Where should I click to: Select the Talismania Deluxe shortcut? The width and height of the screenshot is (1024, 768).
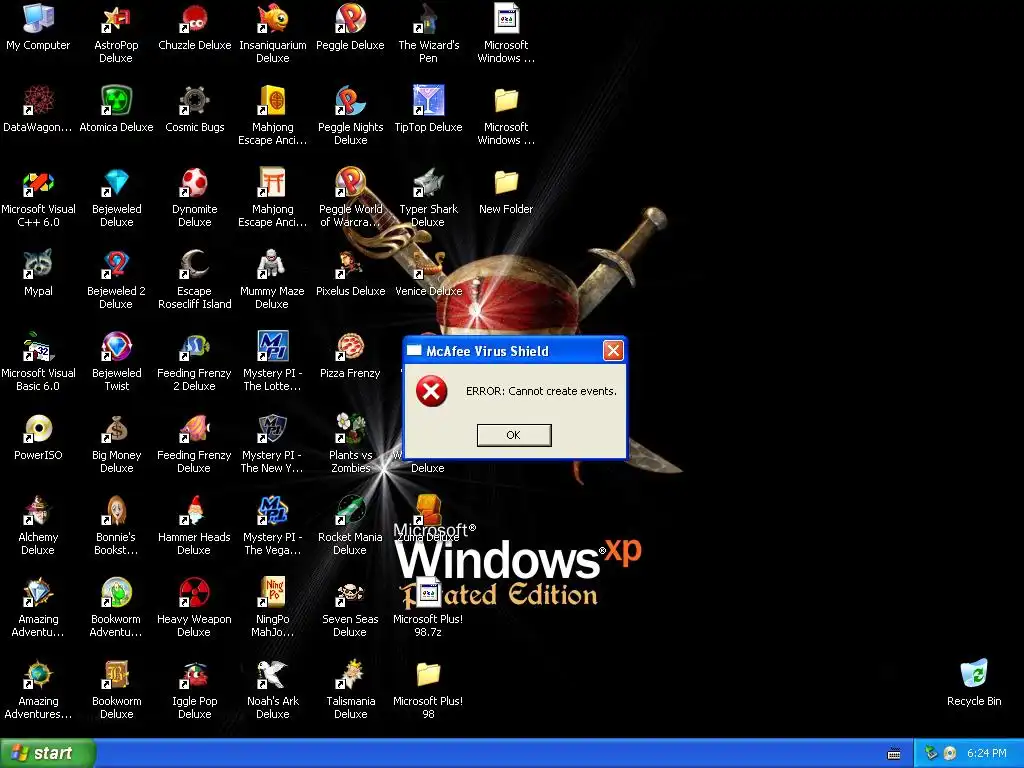[350, 675]
